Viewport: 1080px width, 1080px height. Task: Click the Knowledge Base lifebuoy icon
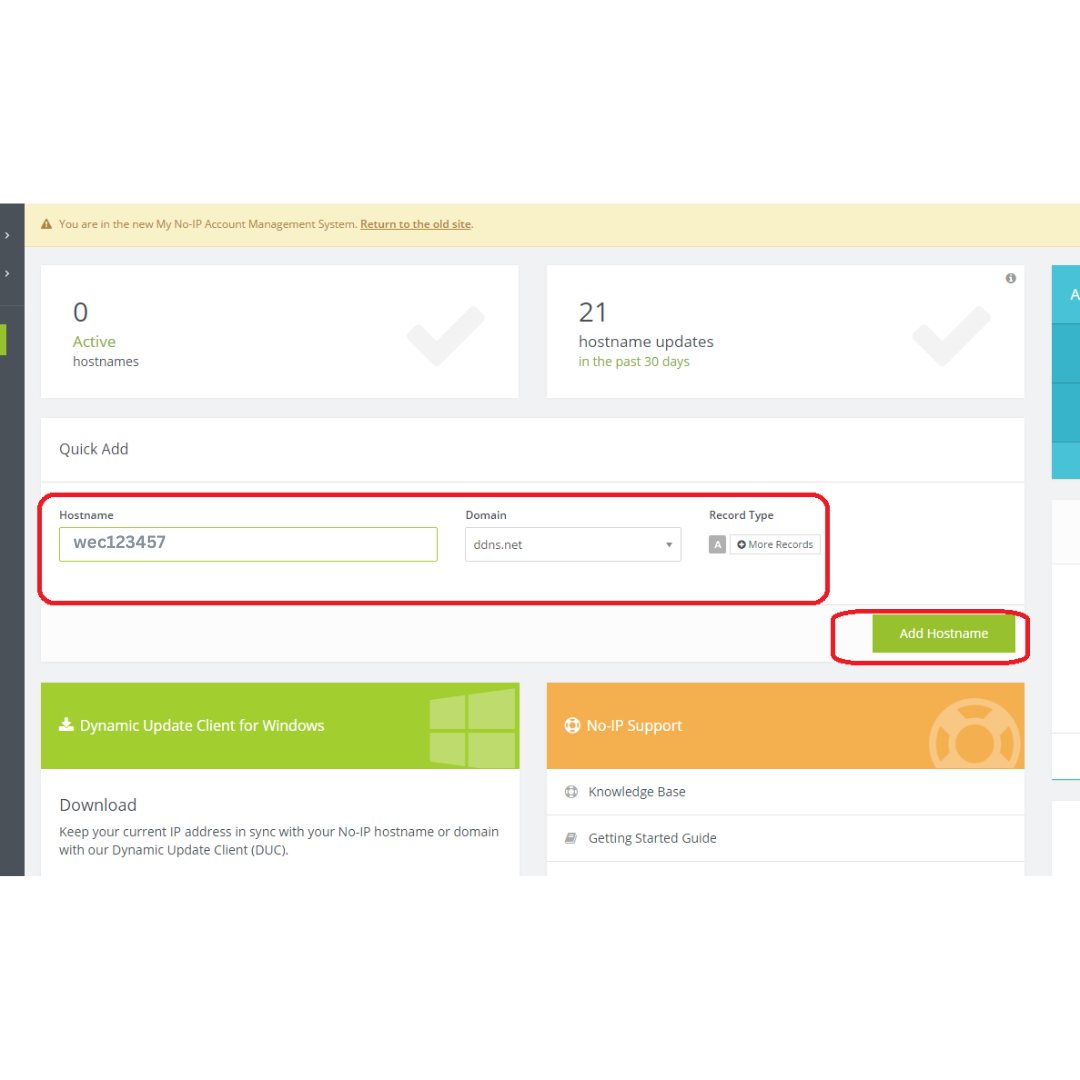pos(571,791)
